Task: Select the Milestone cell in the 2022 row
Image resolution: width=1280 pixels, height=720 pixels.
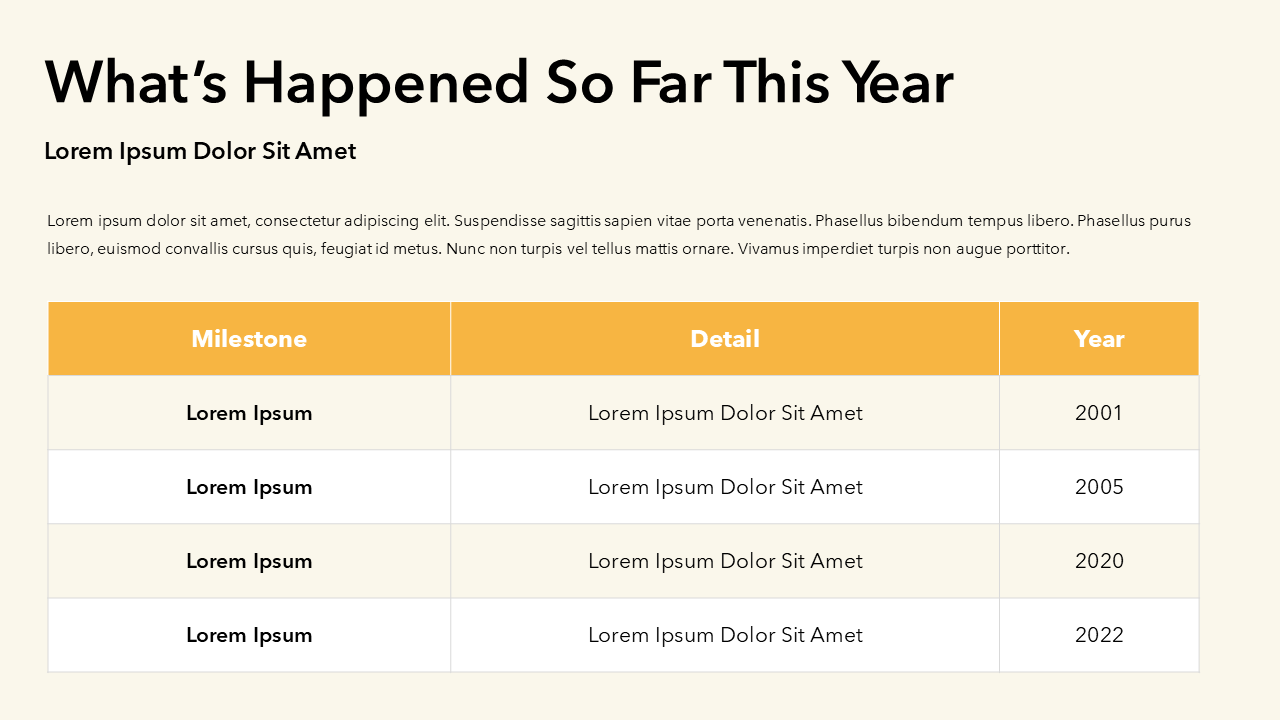Action: tap(249, 635)
